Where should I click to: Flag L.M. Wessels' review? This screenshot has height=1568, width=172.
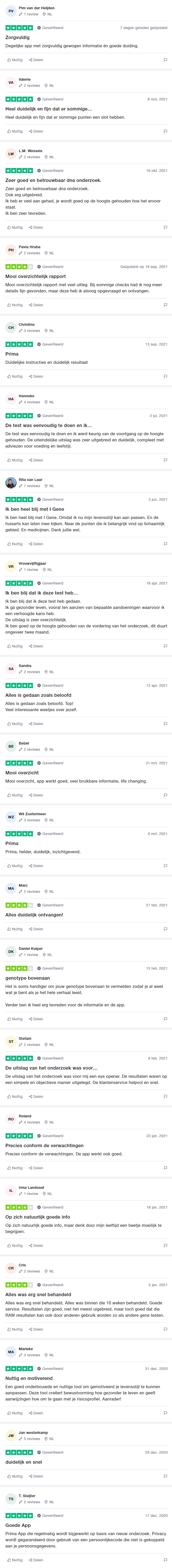[x=165, y=228]
